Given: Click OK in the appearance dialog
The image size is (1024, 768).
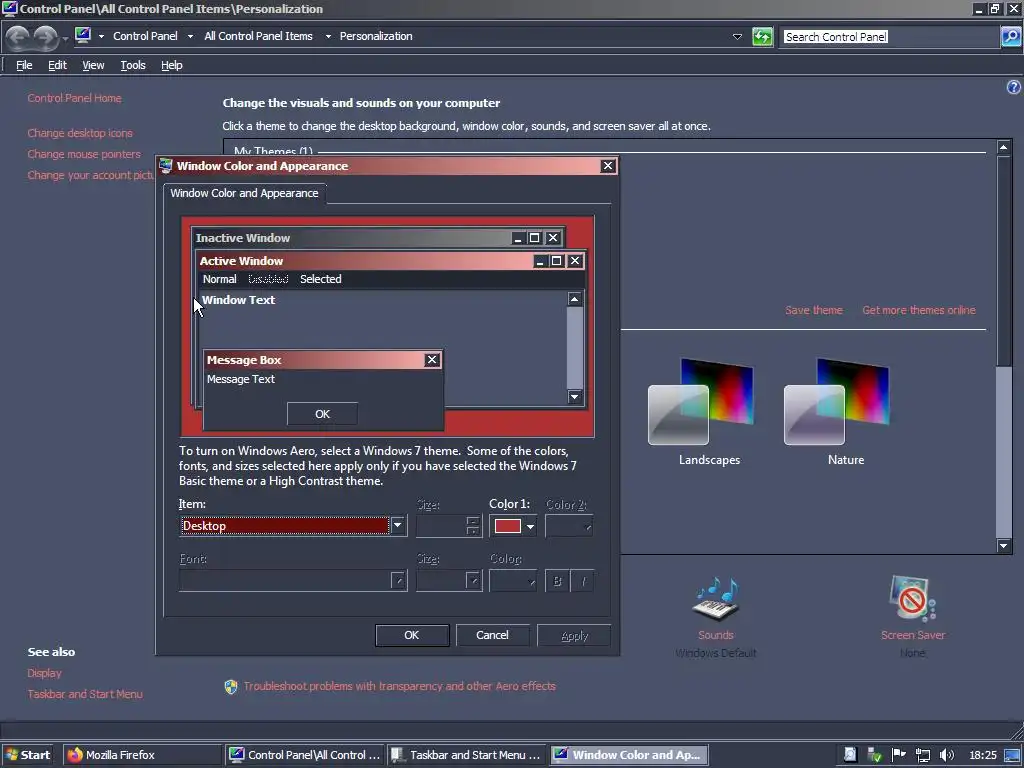Looking at the screenshot, I should point(412,635).
